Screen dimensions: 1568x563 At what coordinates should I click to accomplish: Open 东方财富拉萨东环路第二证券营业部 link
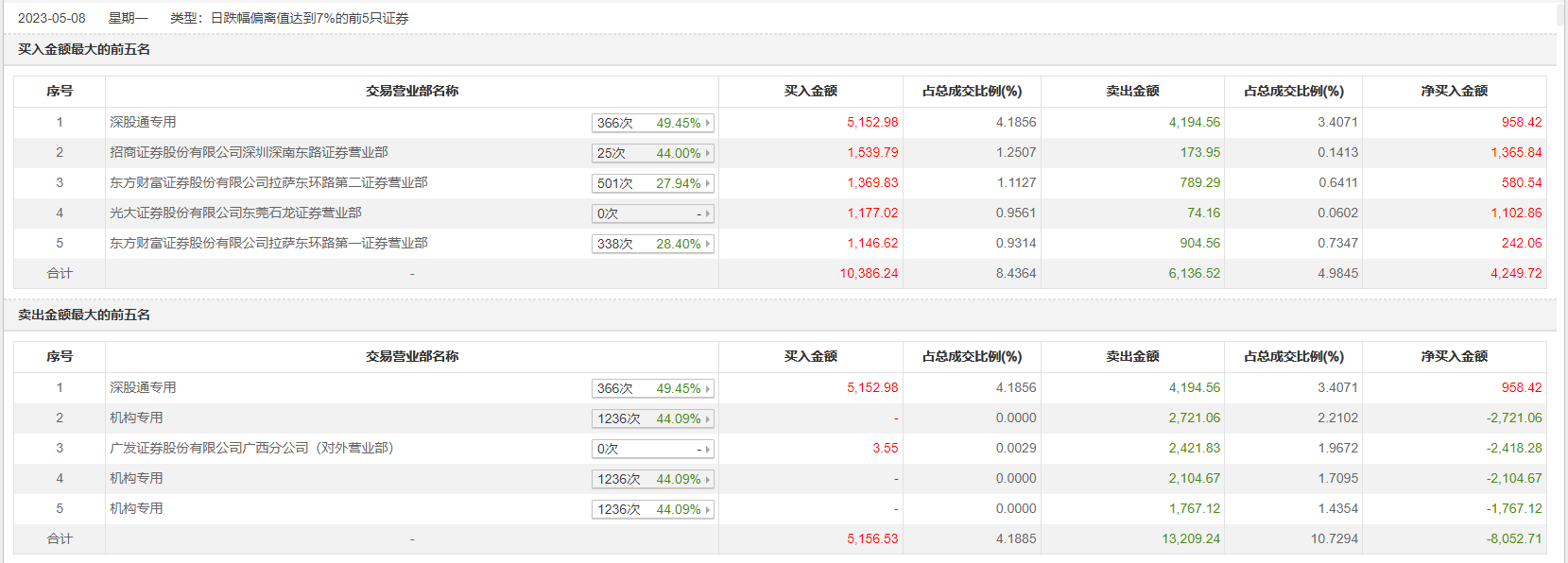268,182
